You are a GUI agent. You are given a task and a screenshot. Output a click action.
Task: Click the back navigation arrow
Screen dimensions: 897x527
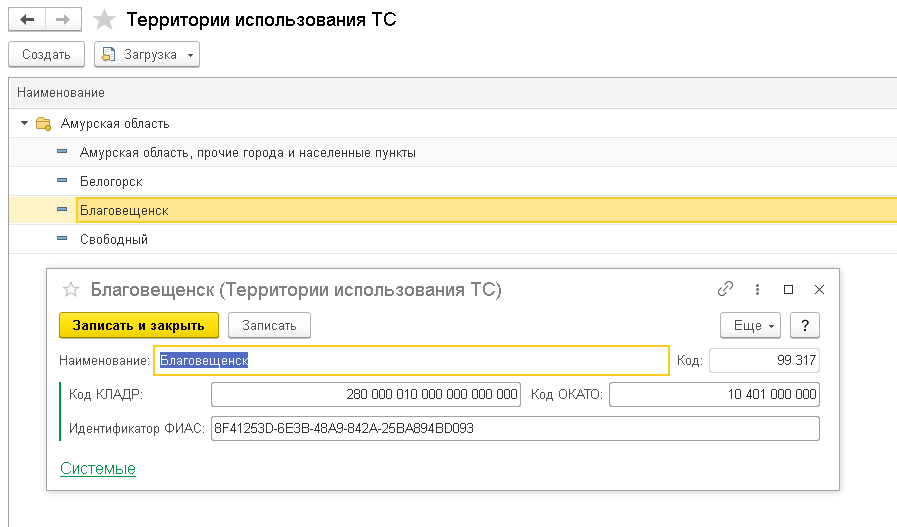point(26,20)
